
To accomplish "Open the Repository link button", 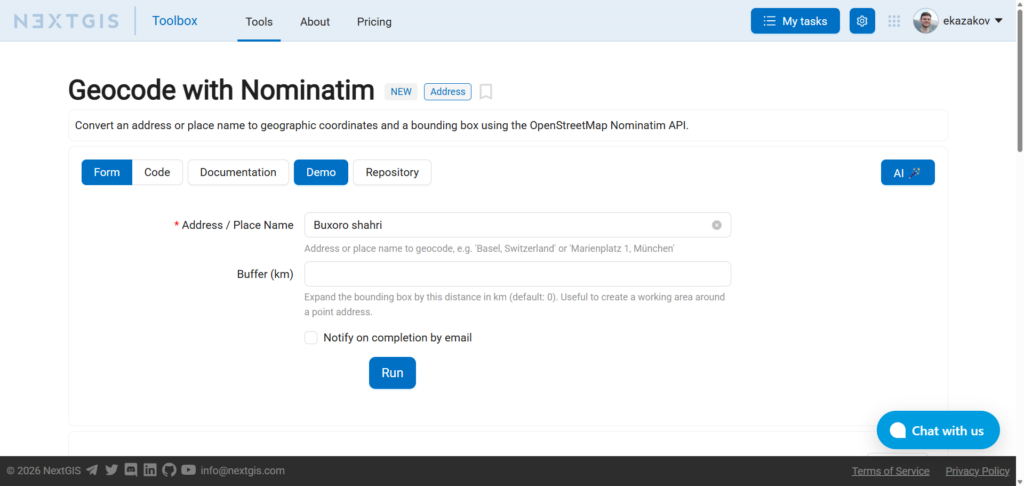I will coord(392,172).
